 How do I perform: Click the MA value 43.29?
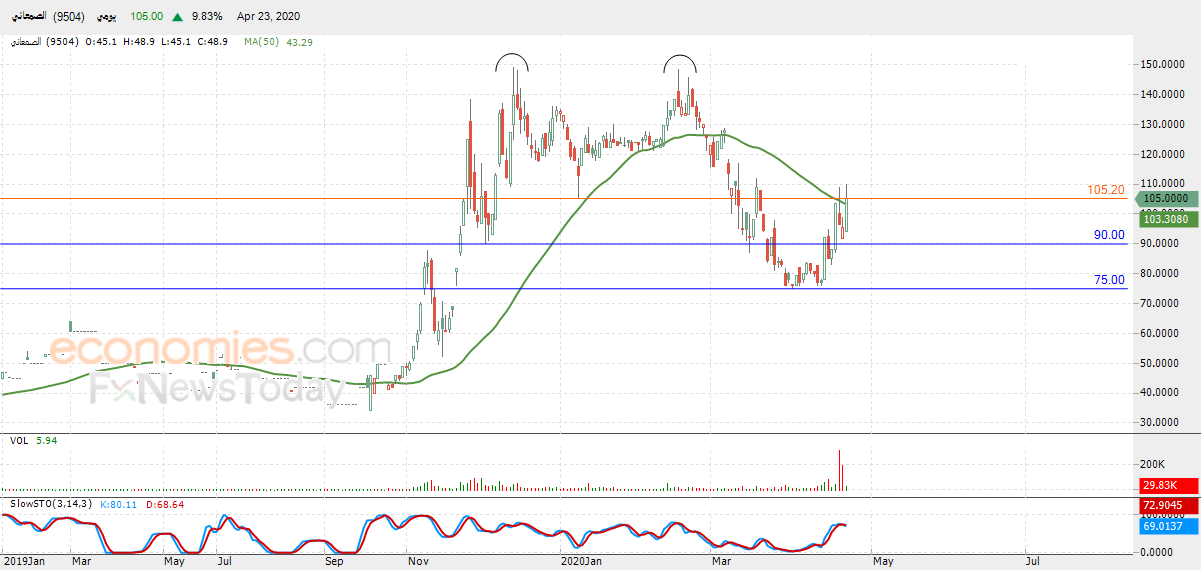300,42
